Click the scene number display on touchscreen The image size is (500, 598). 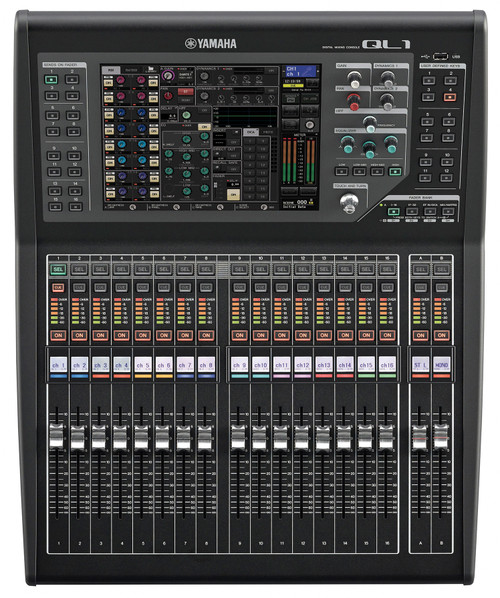point(302,202)
